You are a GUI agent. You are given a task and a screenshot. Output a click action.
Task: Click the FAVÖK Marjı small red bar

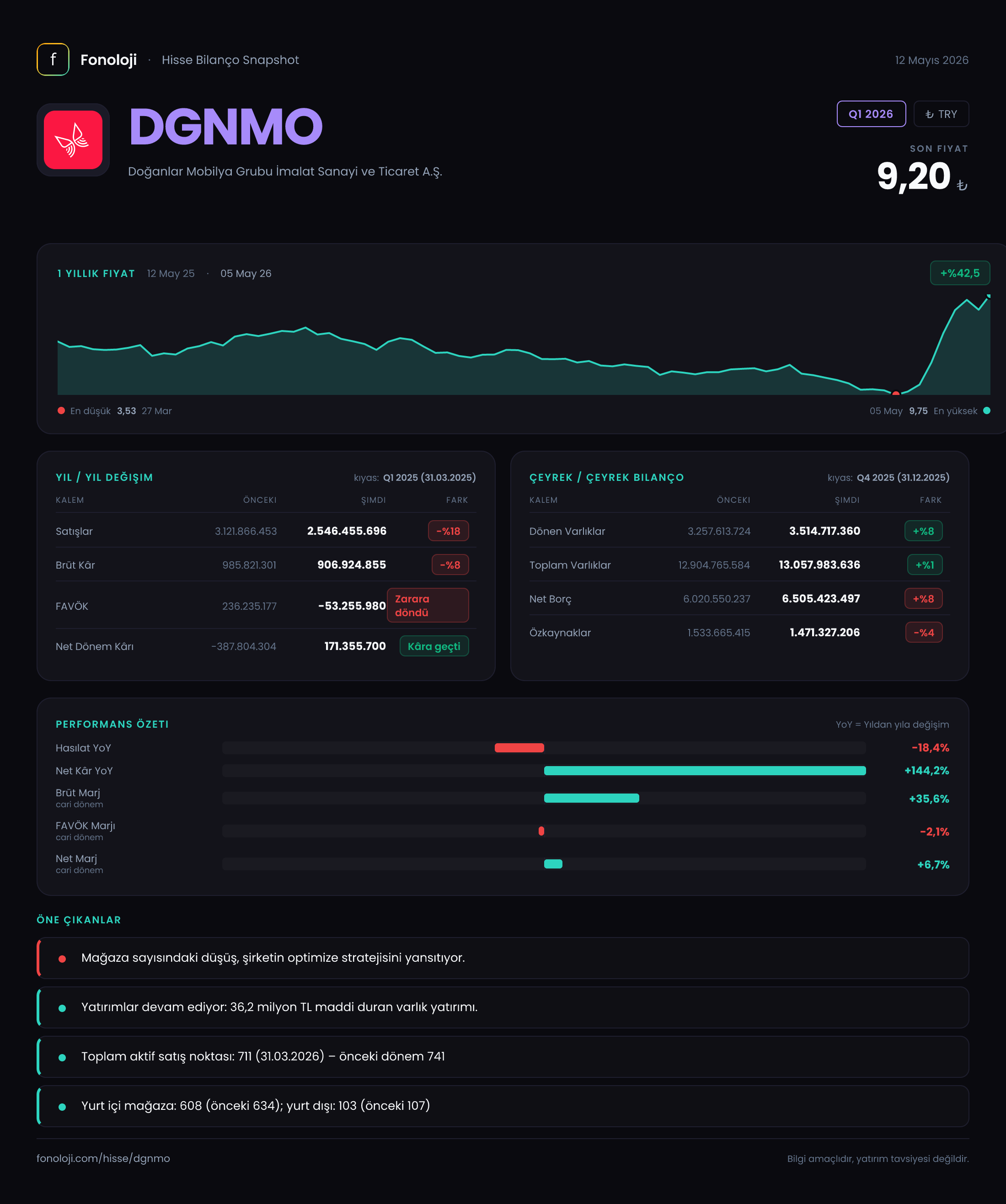coord(541,831)
